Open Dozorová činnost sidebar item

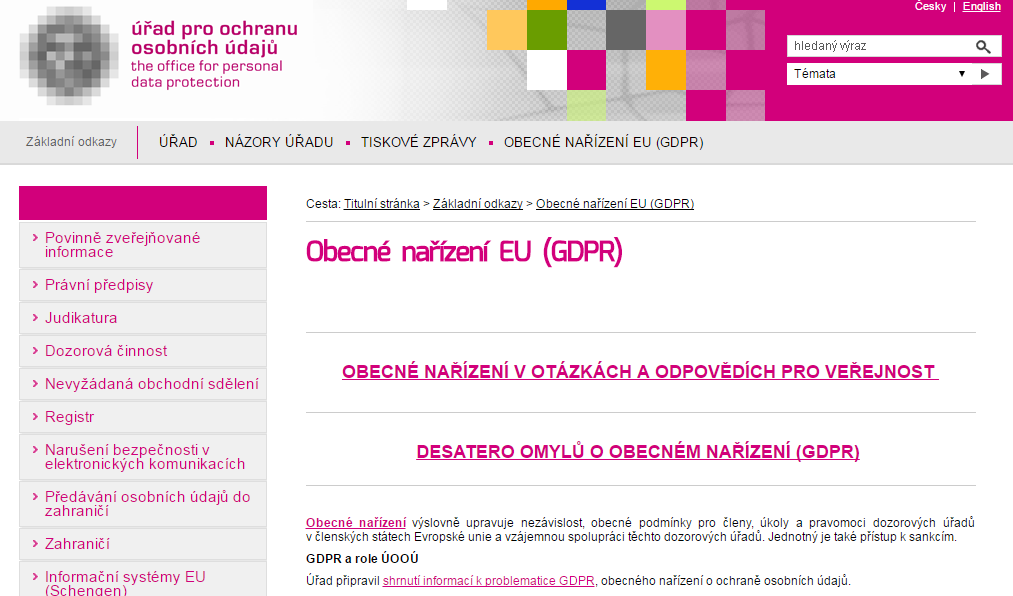143,351
